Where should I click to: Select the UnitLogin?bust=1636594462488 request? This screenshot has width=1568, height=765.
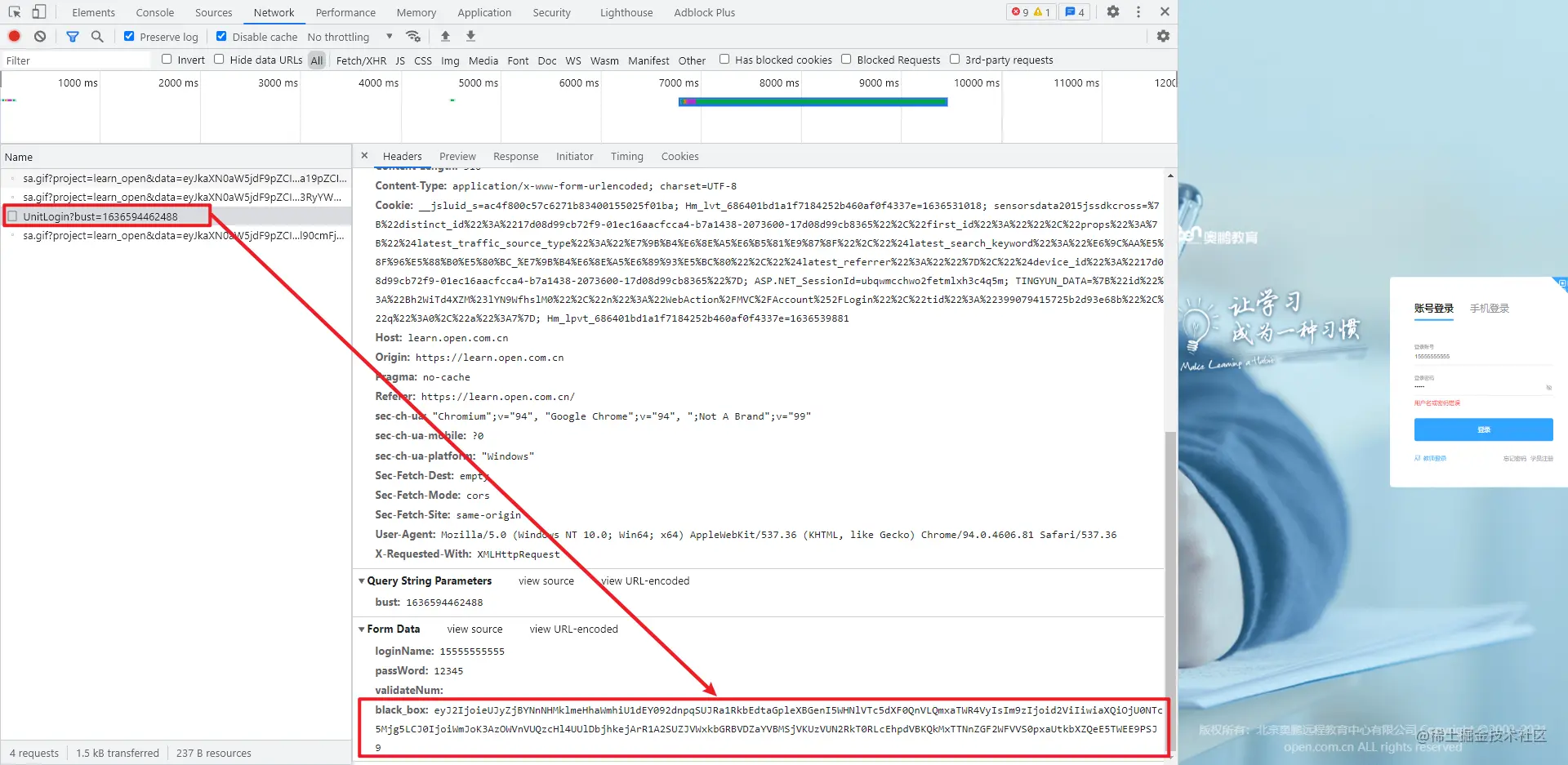[x=176, y=216]
